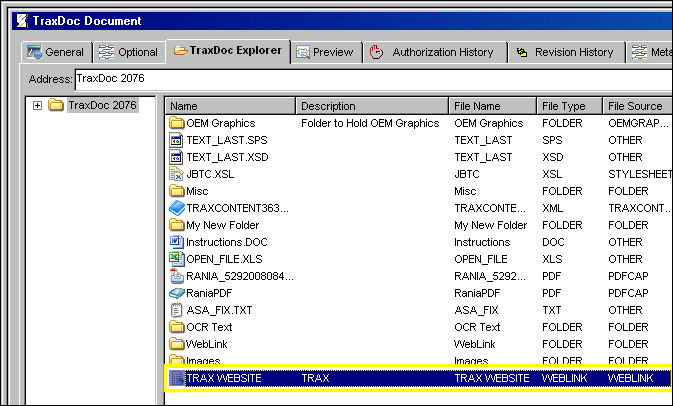The image size is (673, 406).
Task: Sort by the Name column header
Action: click(230, 106)
